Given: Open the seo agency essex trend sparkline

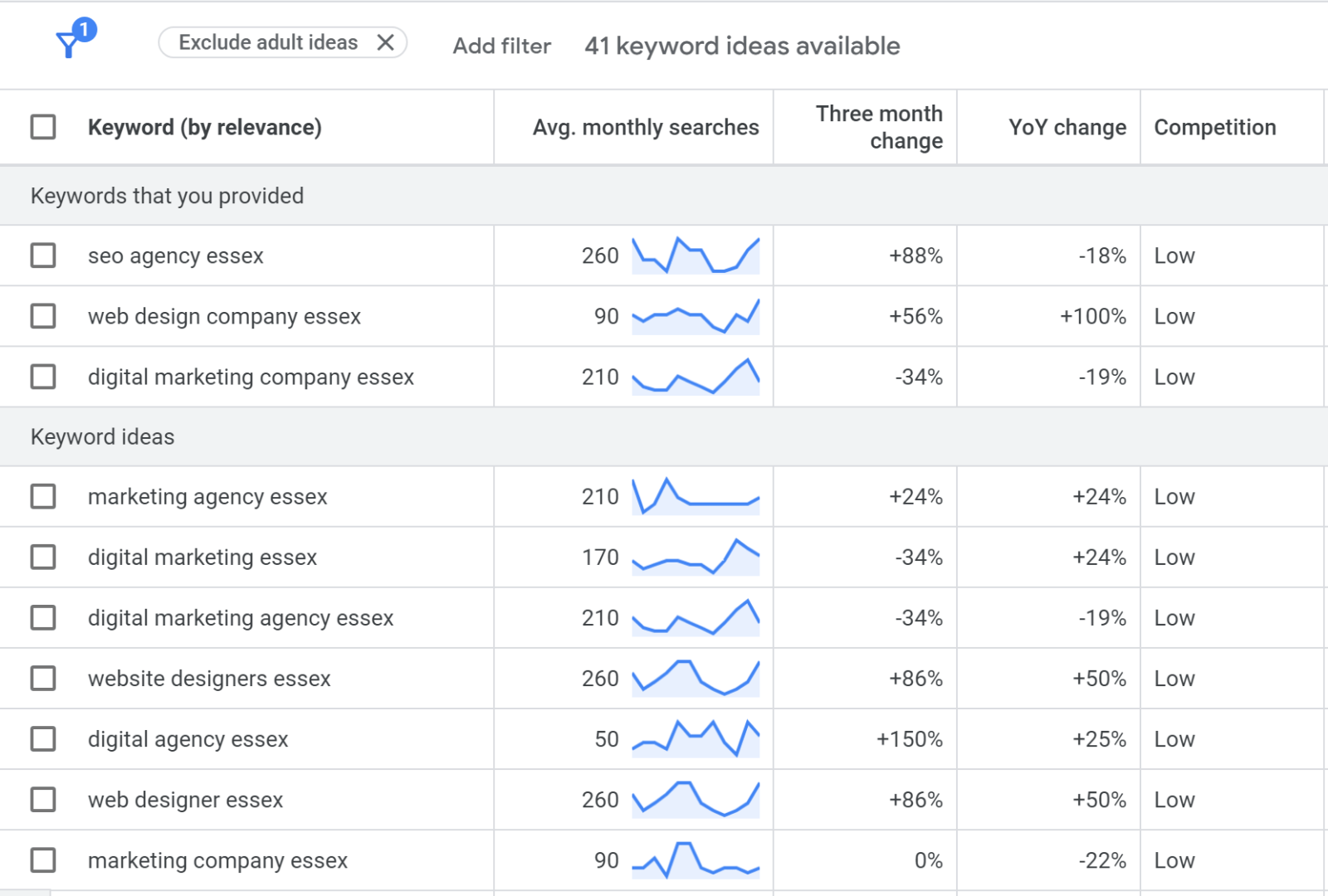Looking at the screenshot, I should [696, 256].
